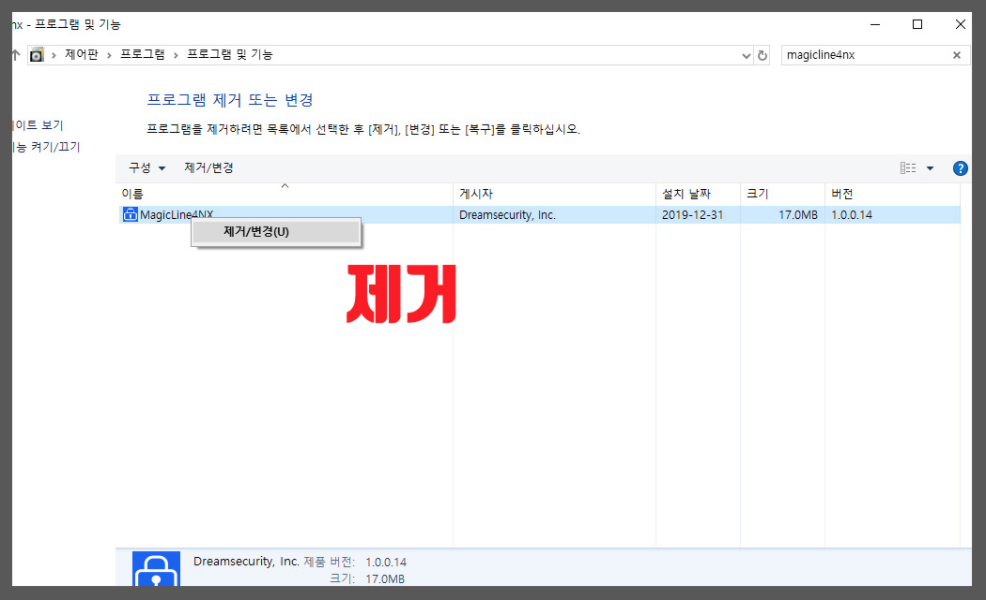Open the 기능 켜기/끄기 sidebar link
Image resolution: width=986 pixels, height=604 pixels.
pyautogui.click(x=47, y=147)
